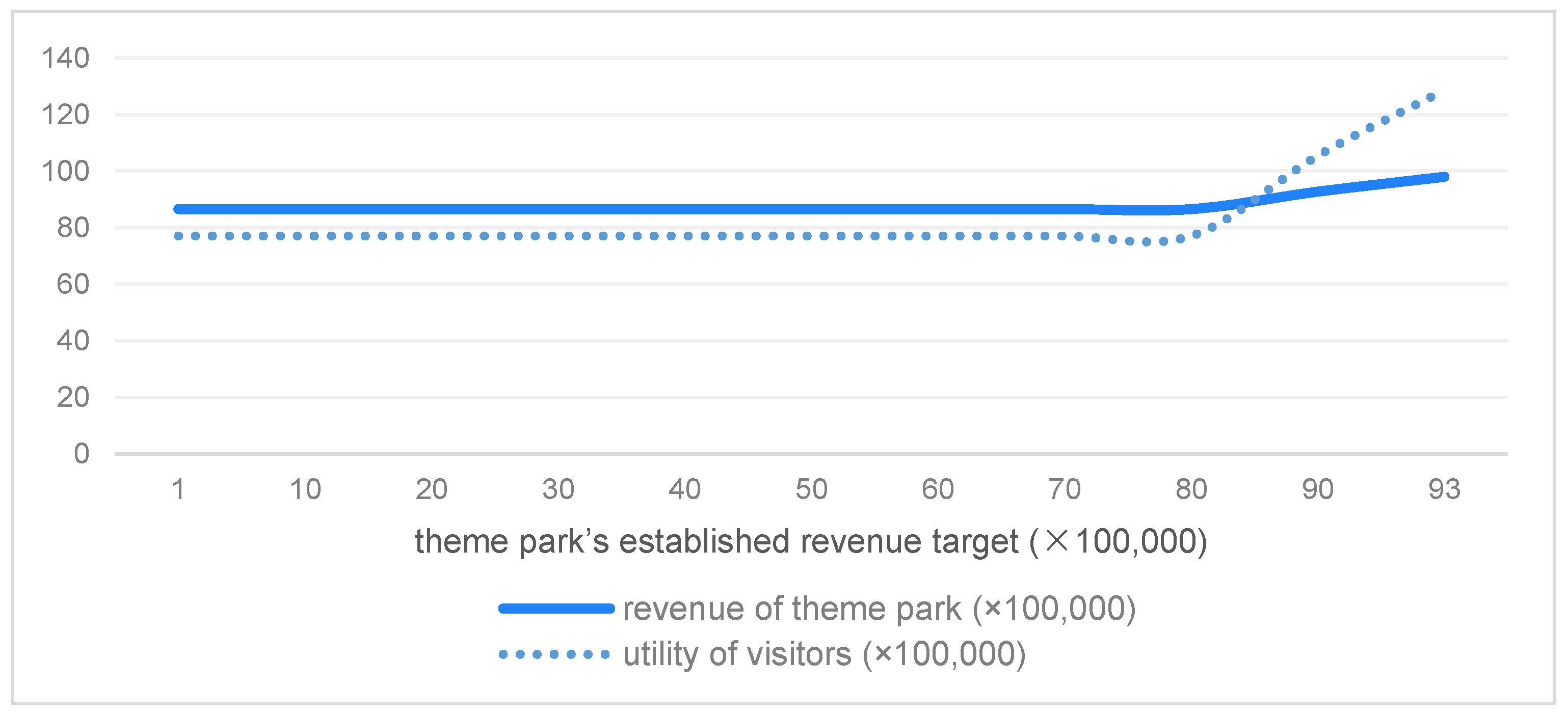1568x716 pixels.
Task: Click the x-axis title about revenue target
Action: [x=811, y=541]
